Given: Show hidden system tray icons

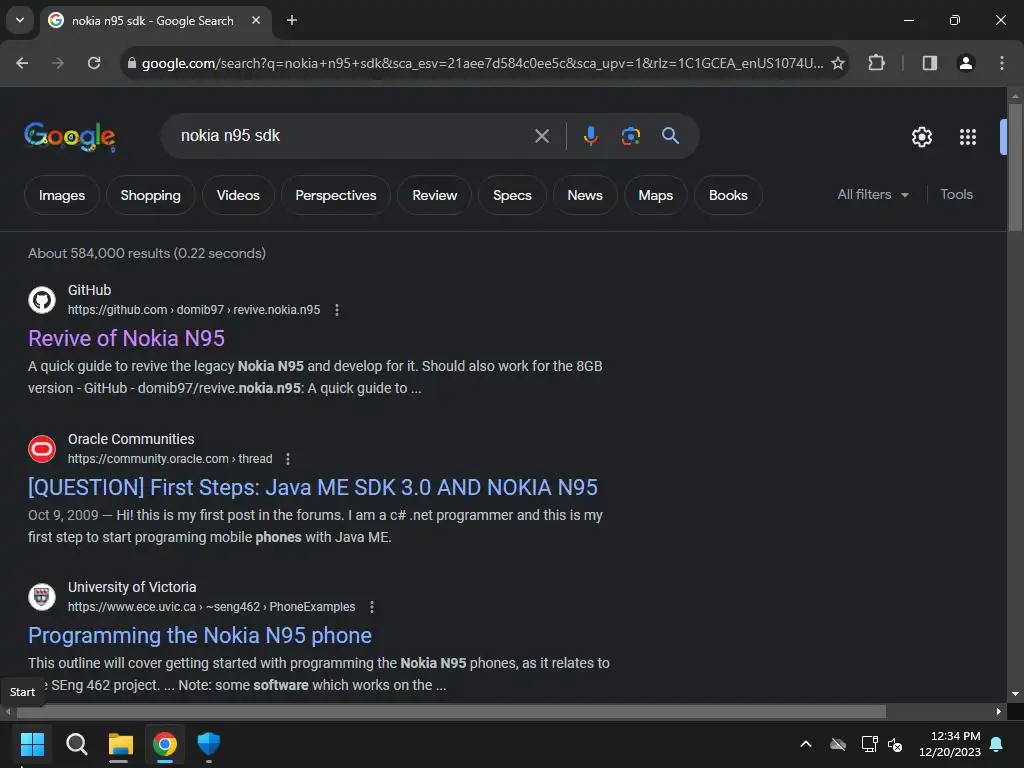Looking at the screenshot, I should coord(806,744).
